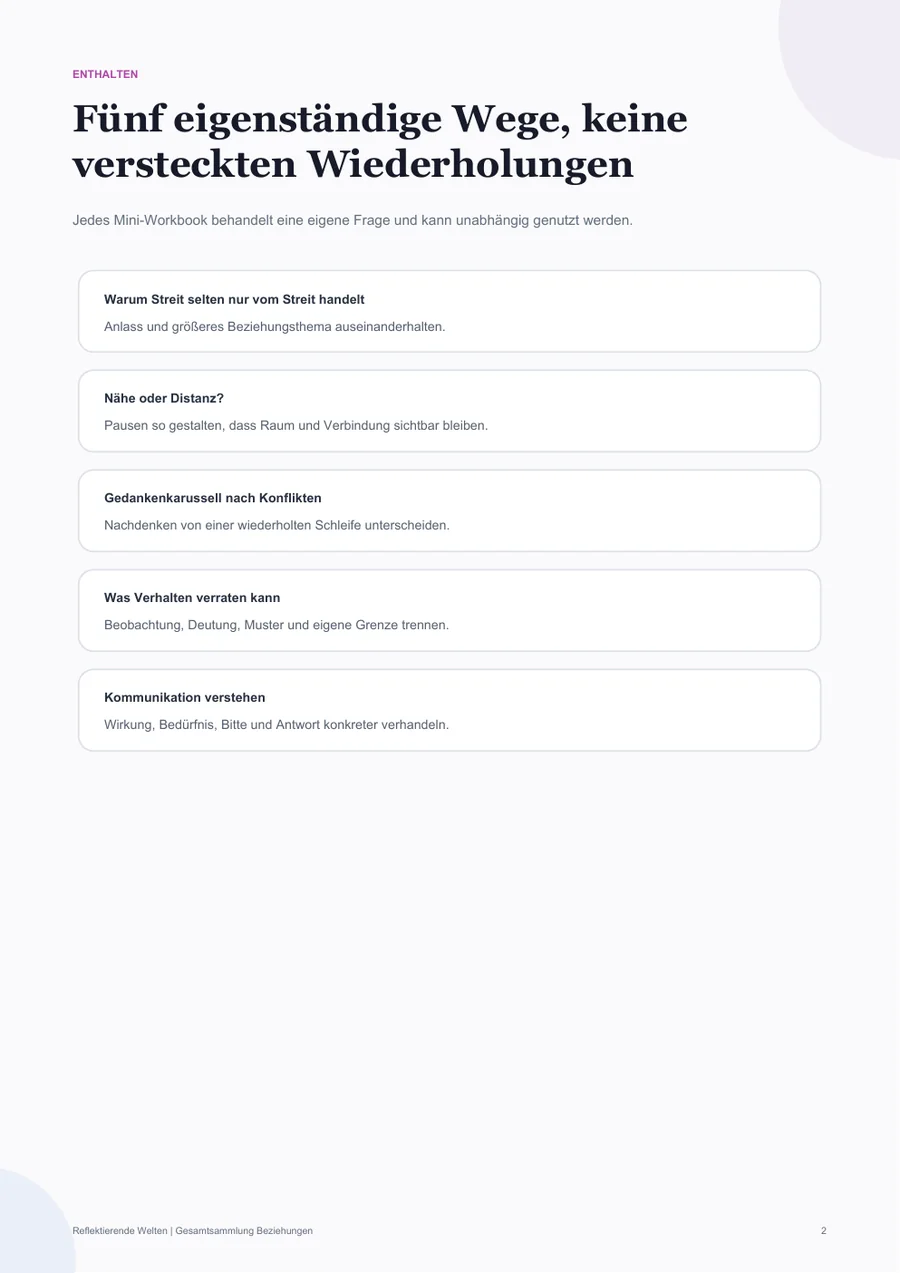Click the Was Verhalten verraten kann heading
Viewport: 900px width, 1273px height.
tap(192, 598)
